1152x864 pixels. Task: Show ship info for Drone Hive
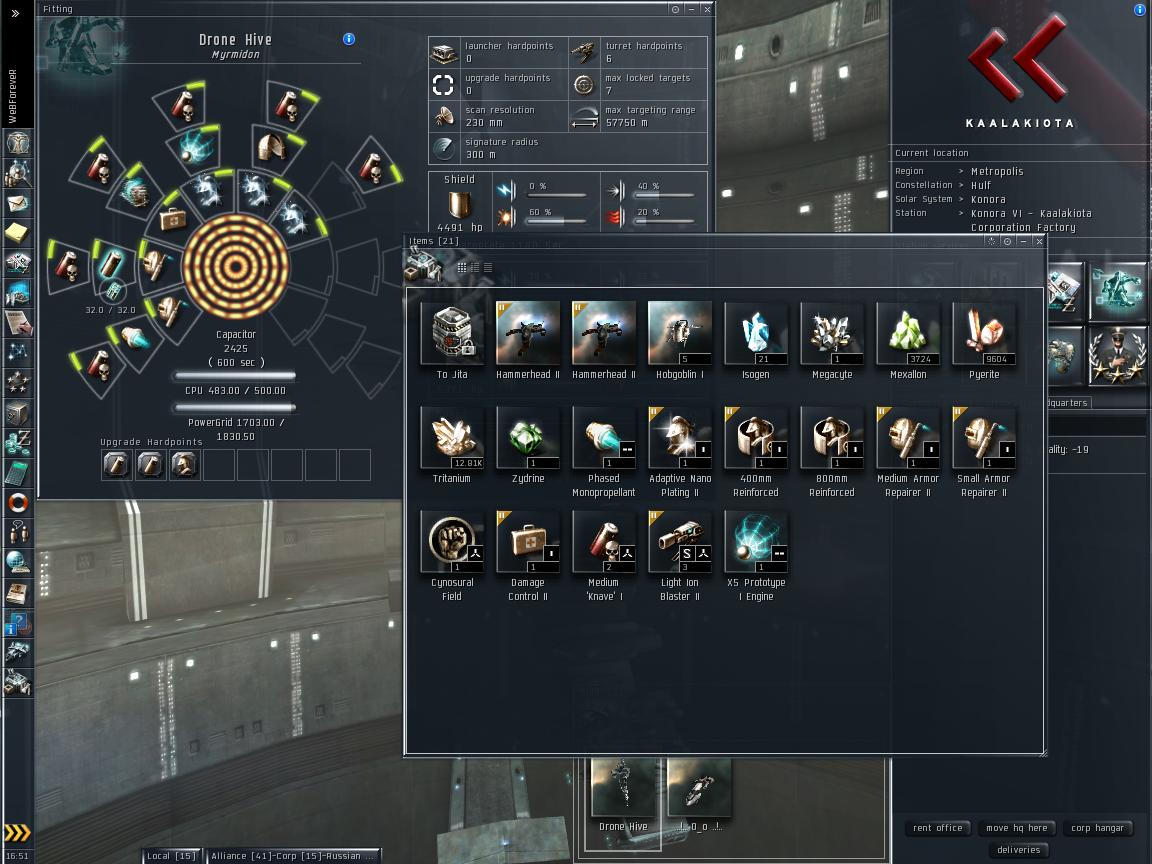click(x=349, y=39)
